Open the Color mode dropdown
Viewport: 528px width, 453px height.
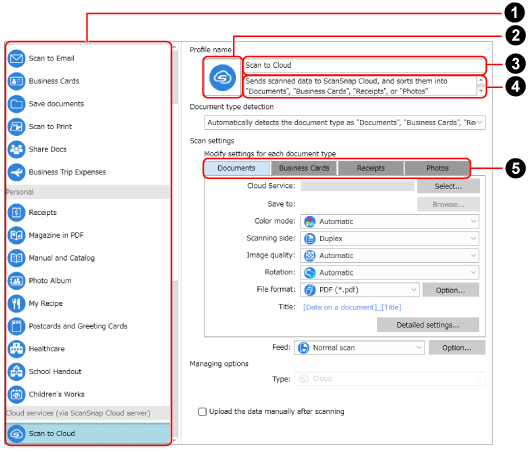coord(389,222)
